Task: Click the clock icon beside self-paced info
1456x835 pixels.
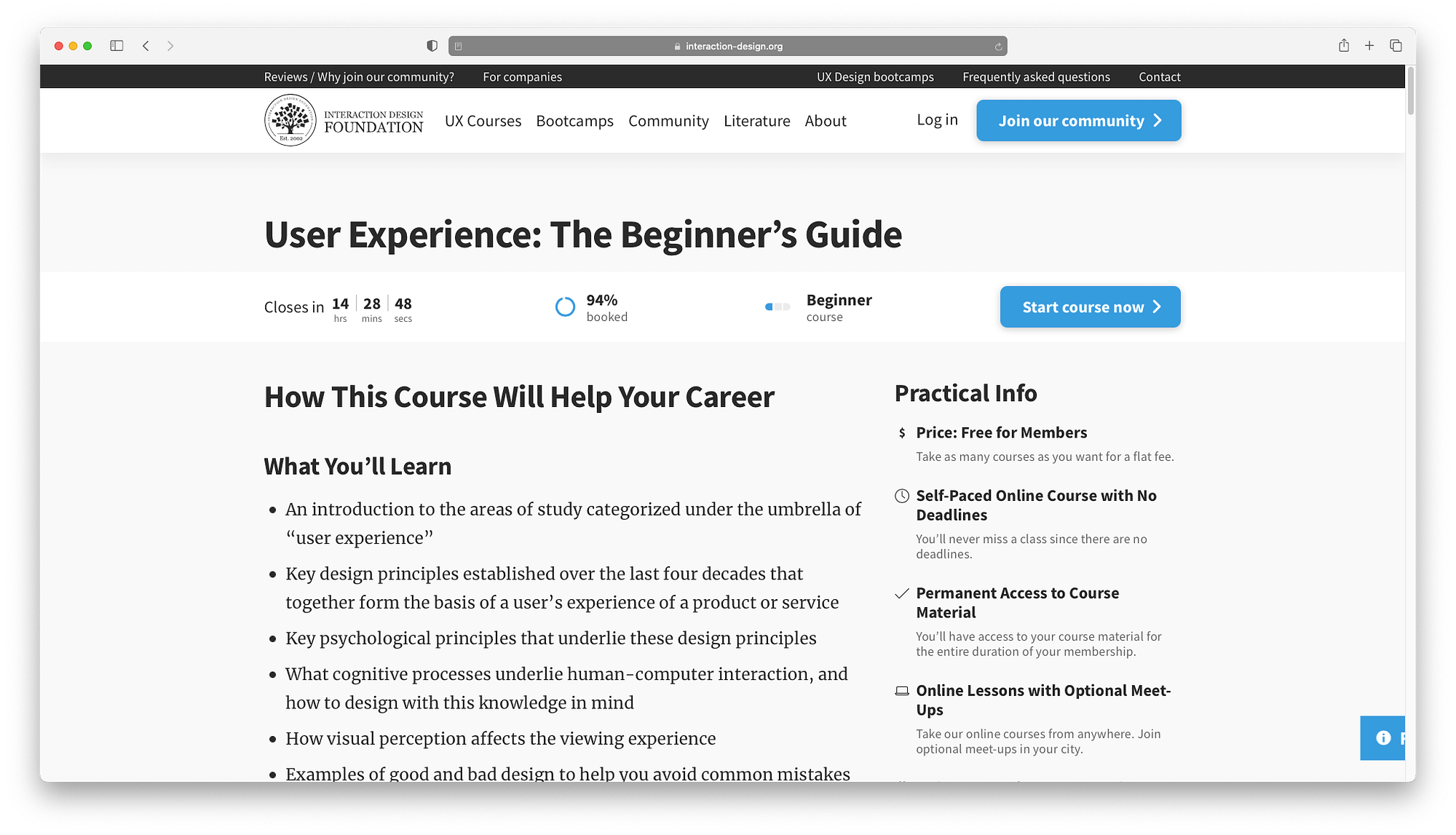Action: pyautogui.click(x=902, y=496)
